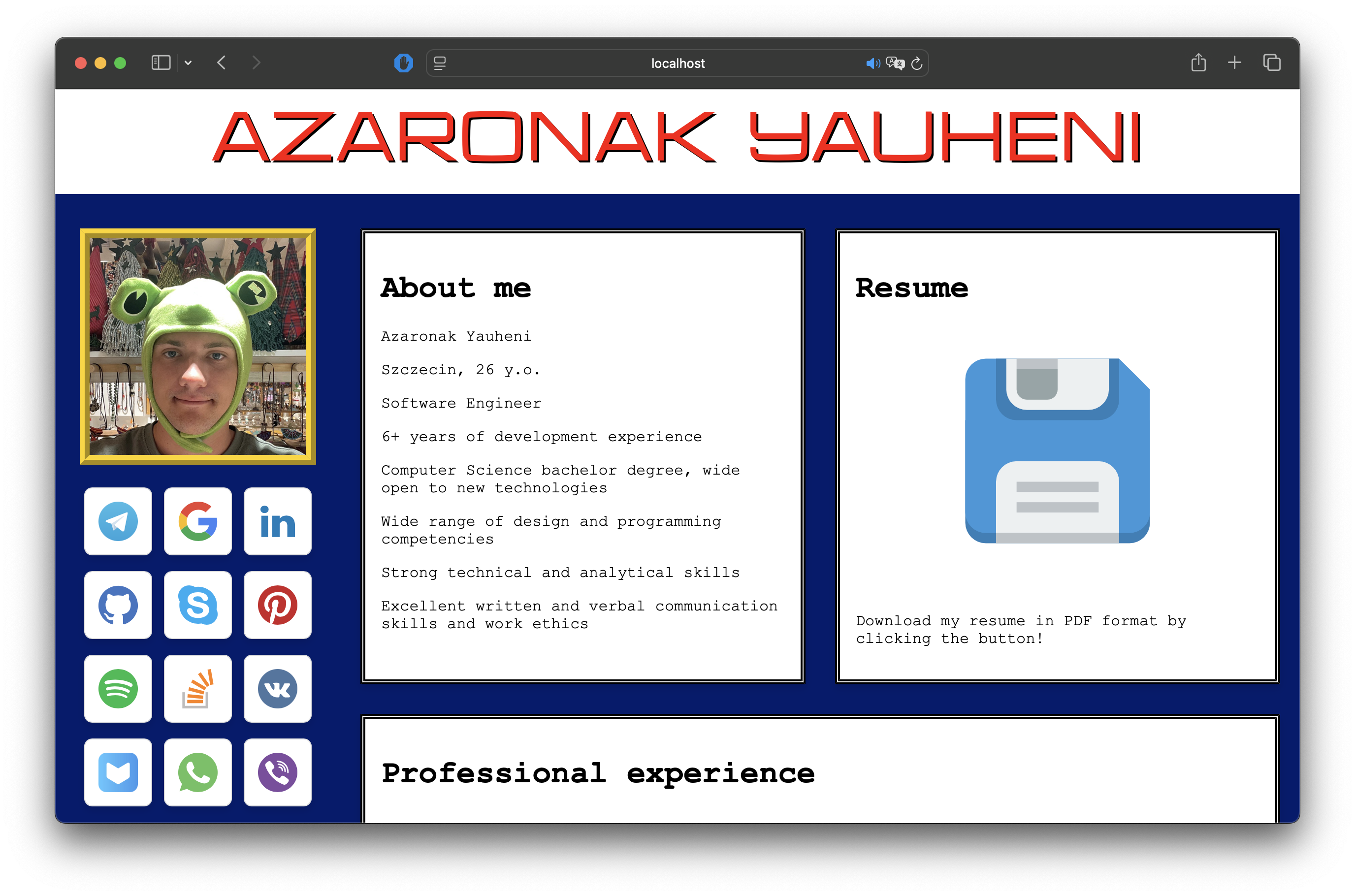
Task: Open the Telegram social link
Action: pos(118,521)
